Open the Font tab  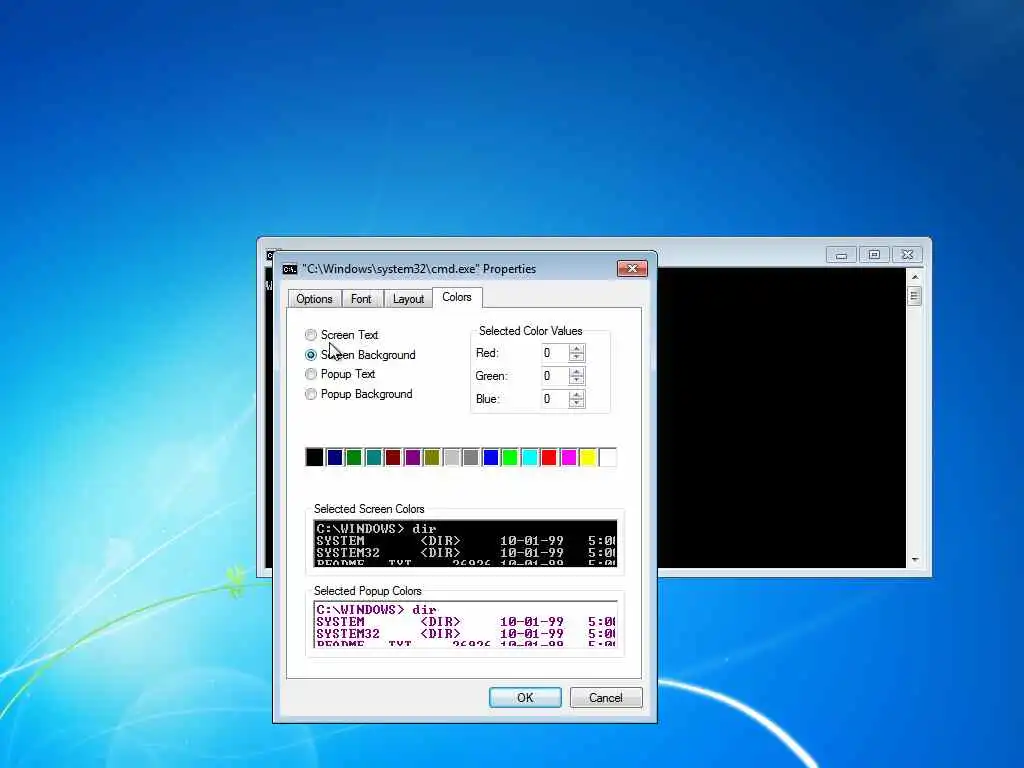coord(361,298)
